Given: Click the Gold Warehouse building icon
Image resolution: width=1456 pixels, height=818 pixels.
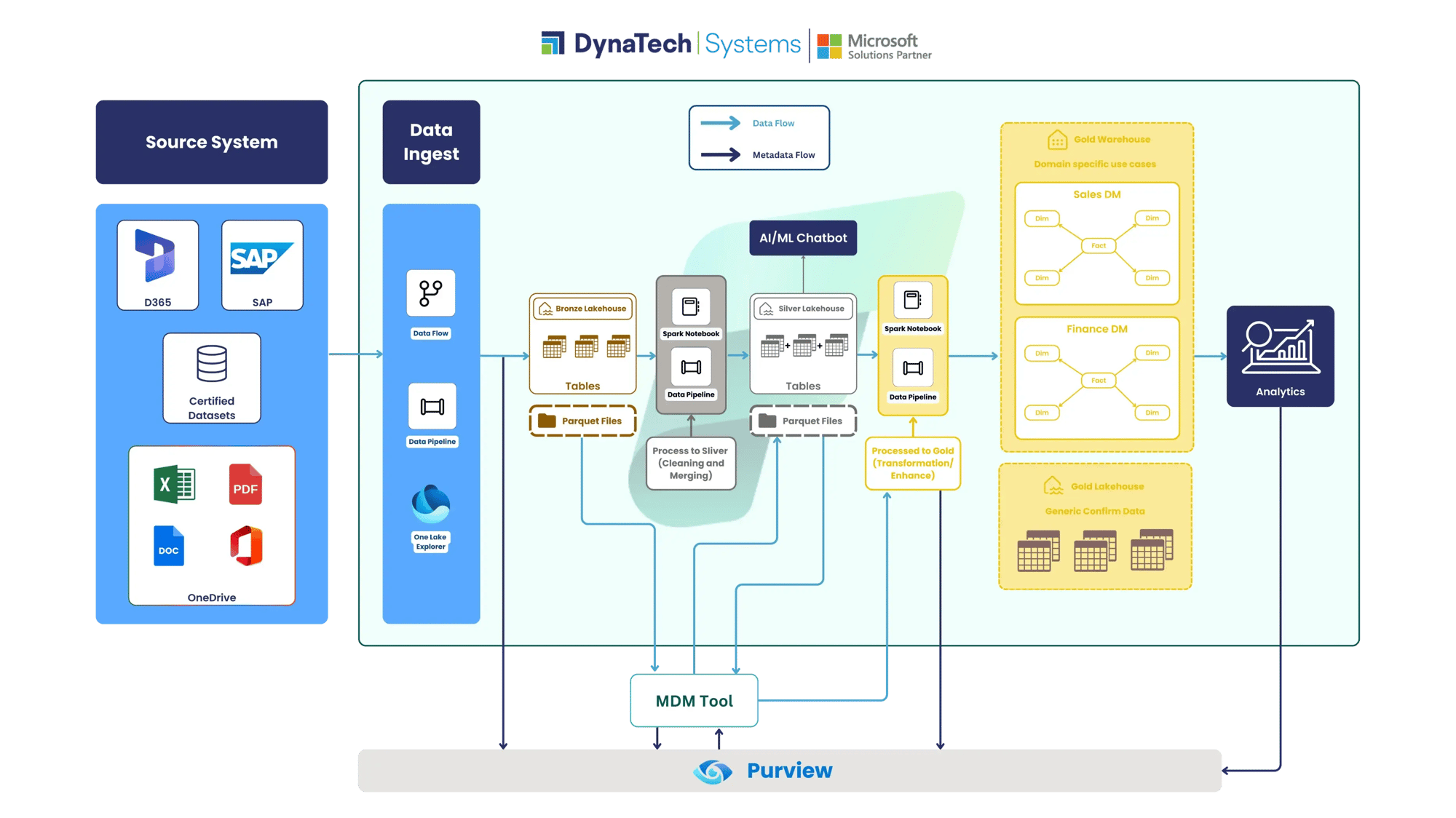Looking at the screenshot, I should (1057, 140).
